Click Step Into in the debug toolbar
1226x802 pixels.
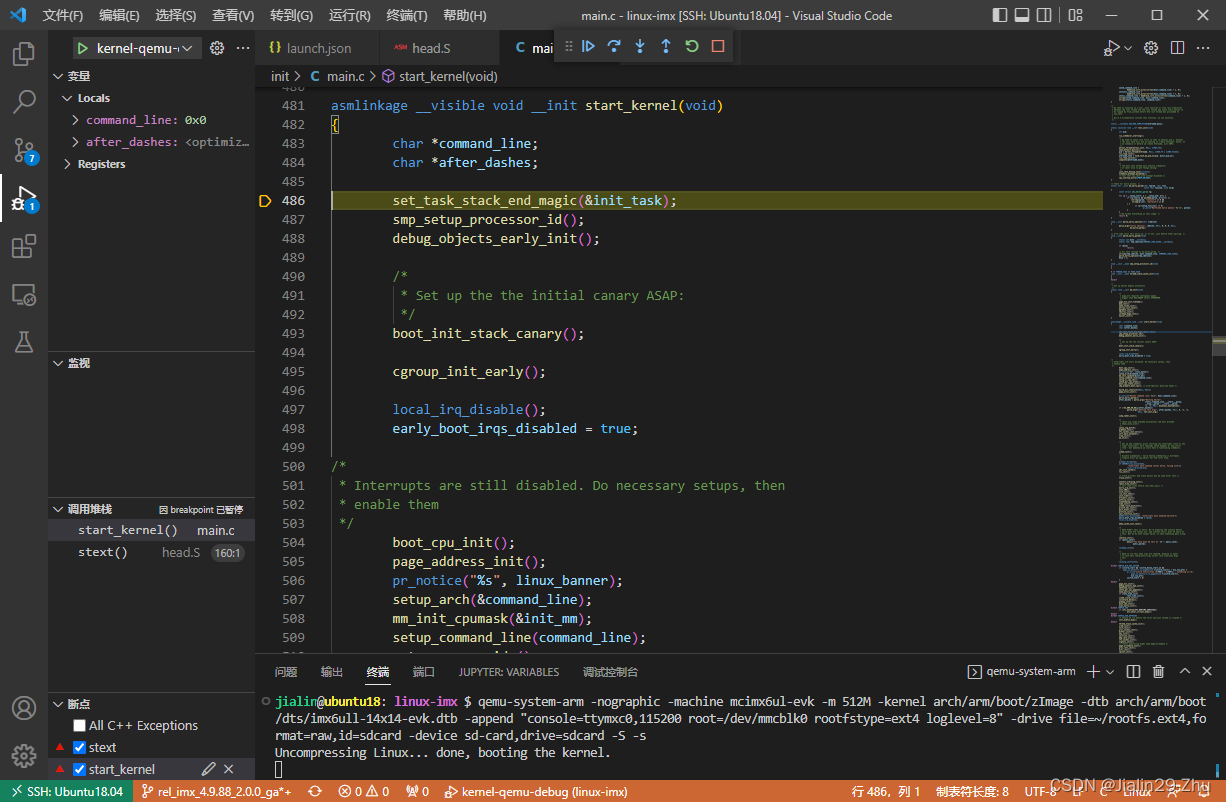(640, 46)
